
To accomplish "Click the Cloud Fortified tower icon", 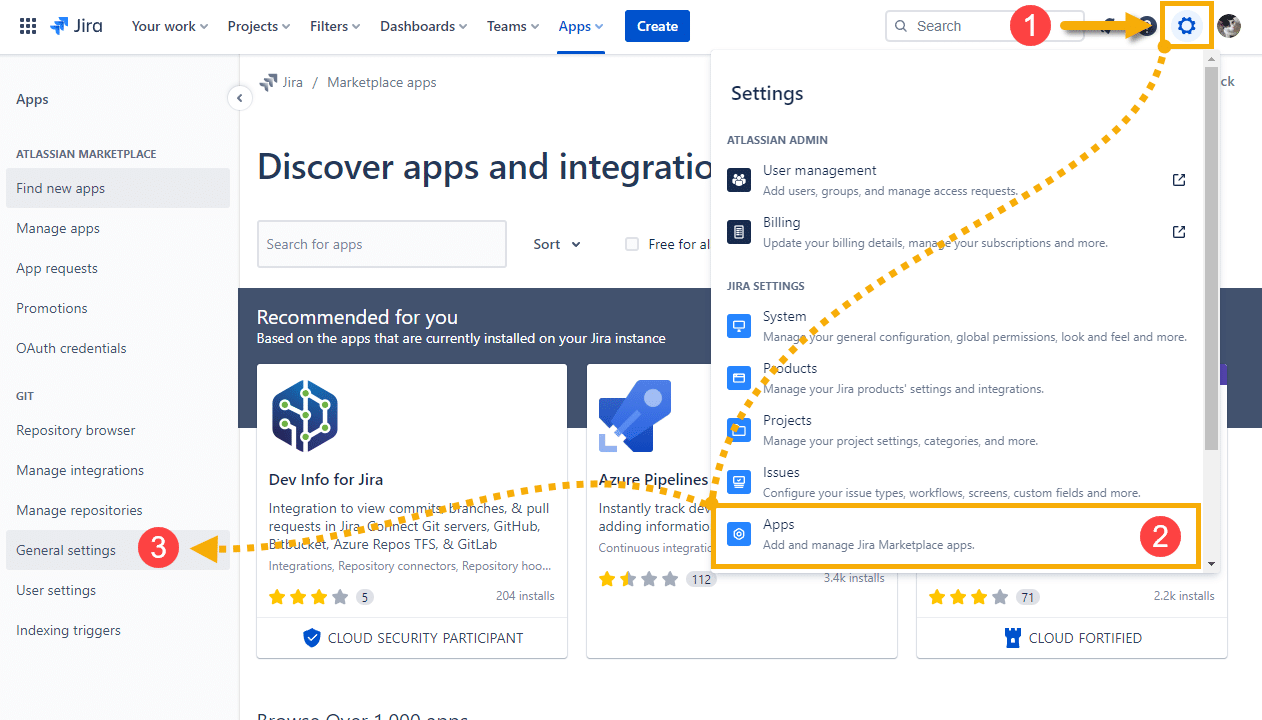I will 1013,638.
